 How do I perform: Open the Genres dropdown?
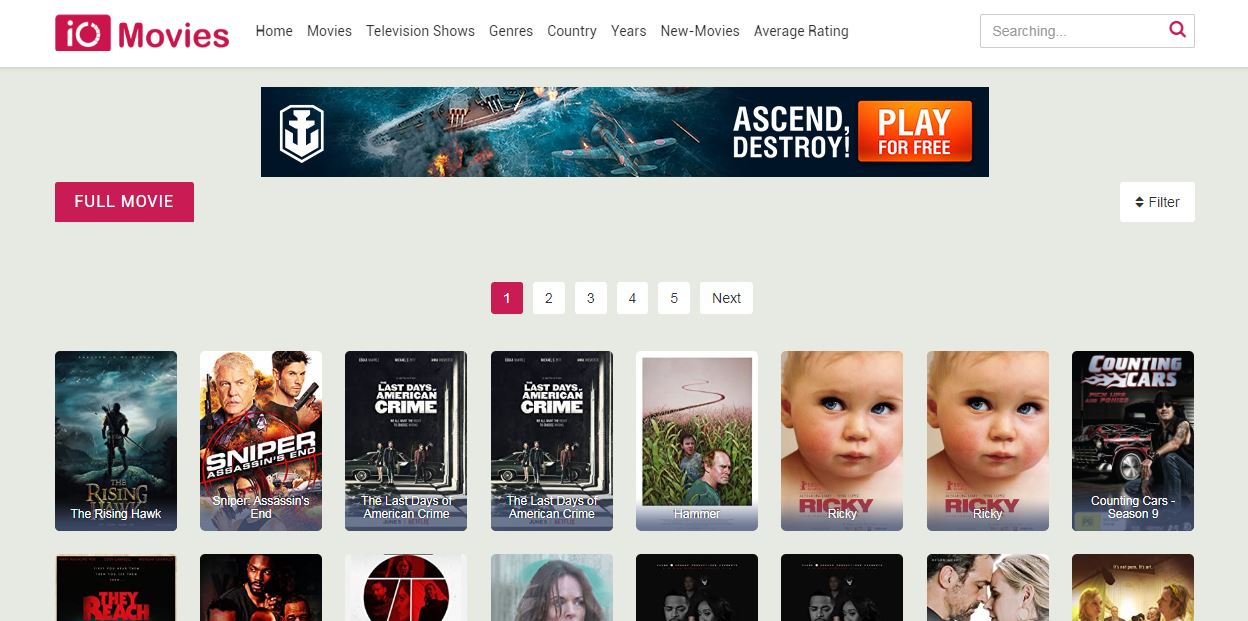511,31
